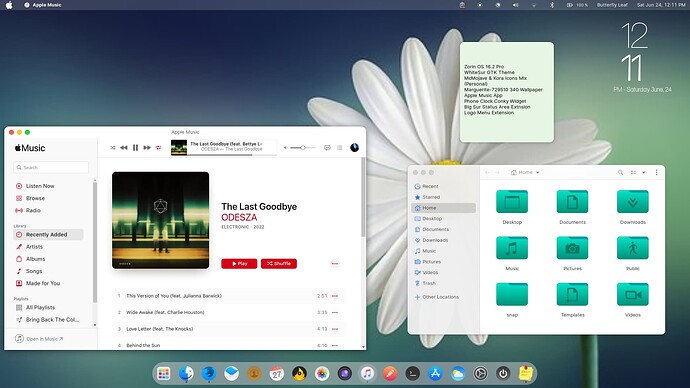This screenshot has height=388, width=690.
Task: Click the red Play button
Action: [x=239, y=264]
